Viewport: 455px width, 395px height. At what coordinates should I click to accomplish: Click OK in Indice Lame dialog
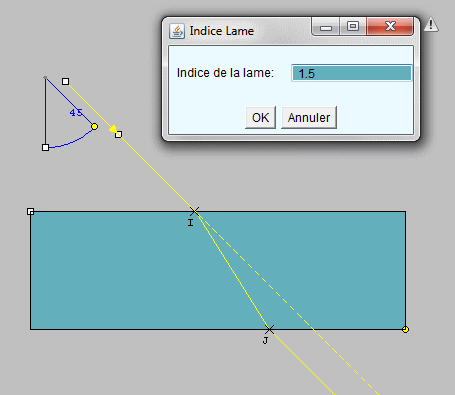coord(260,118)
